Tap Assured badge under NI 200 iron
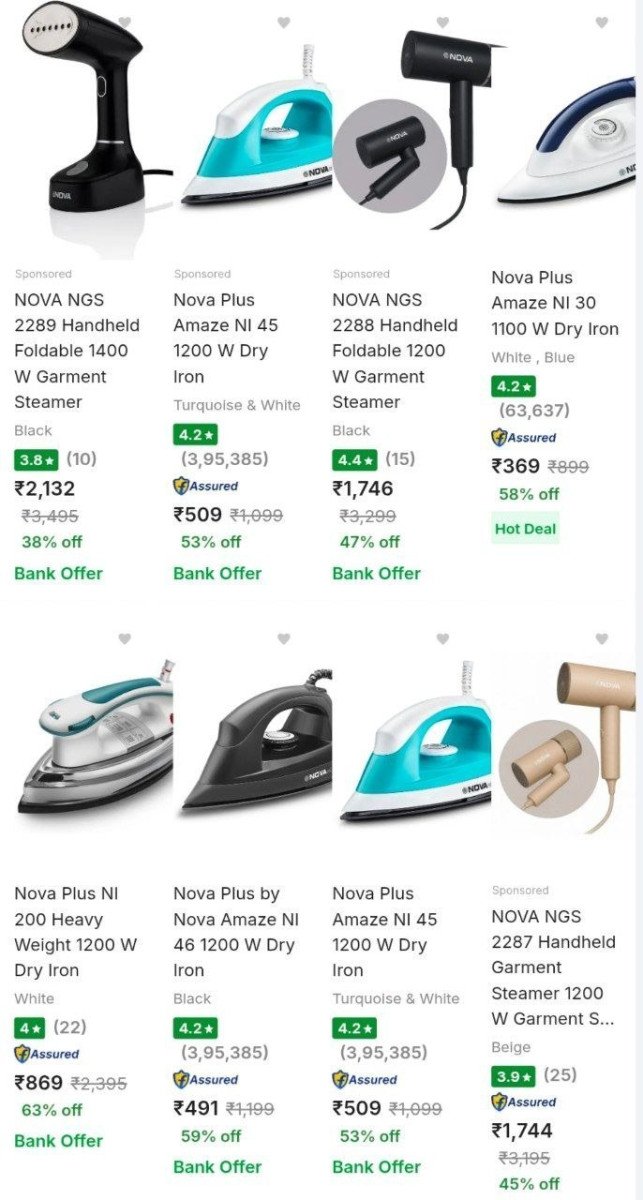This screenshot has height=1200, width=643. click(x=46, y=1053)
